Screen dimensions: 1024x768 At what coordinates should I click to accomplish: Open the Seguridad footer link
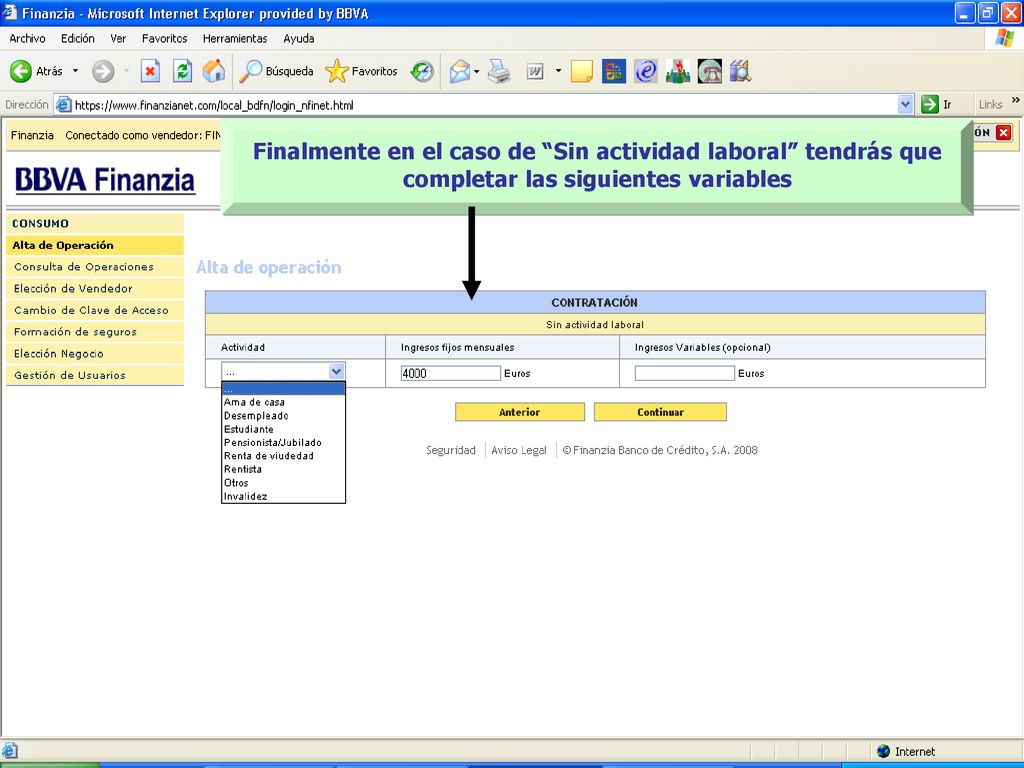[x=451, y=450]
